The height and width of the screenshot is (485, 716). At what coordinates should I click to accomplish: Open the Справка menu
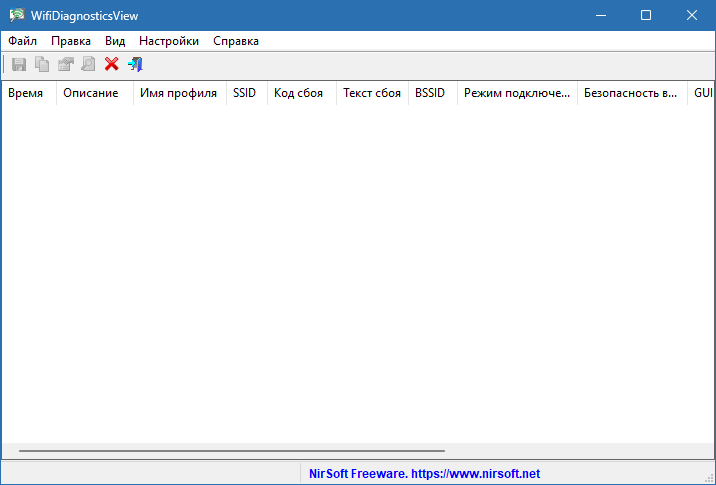pyautogui.click(x=236, y=41)
